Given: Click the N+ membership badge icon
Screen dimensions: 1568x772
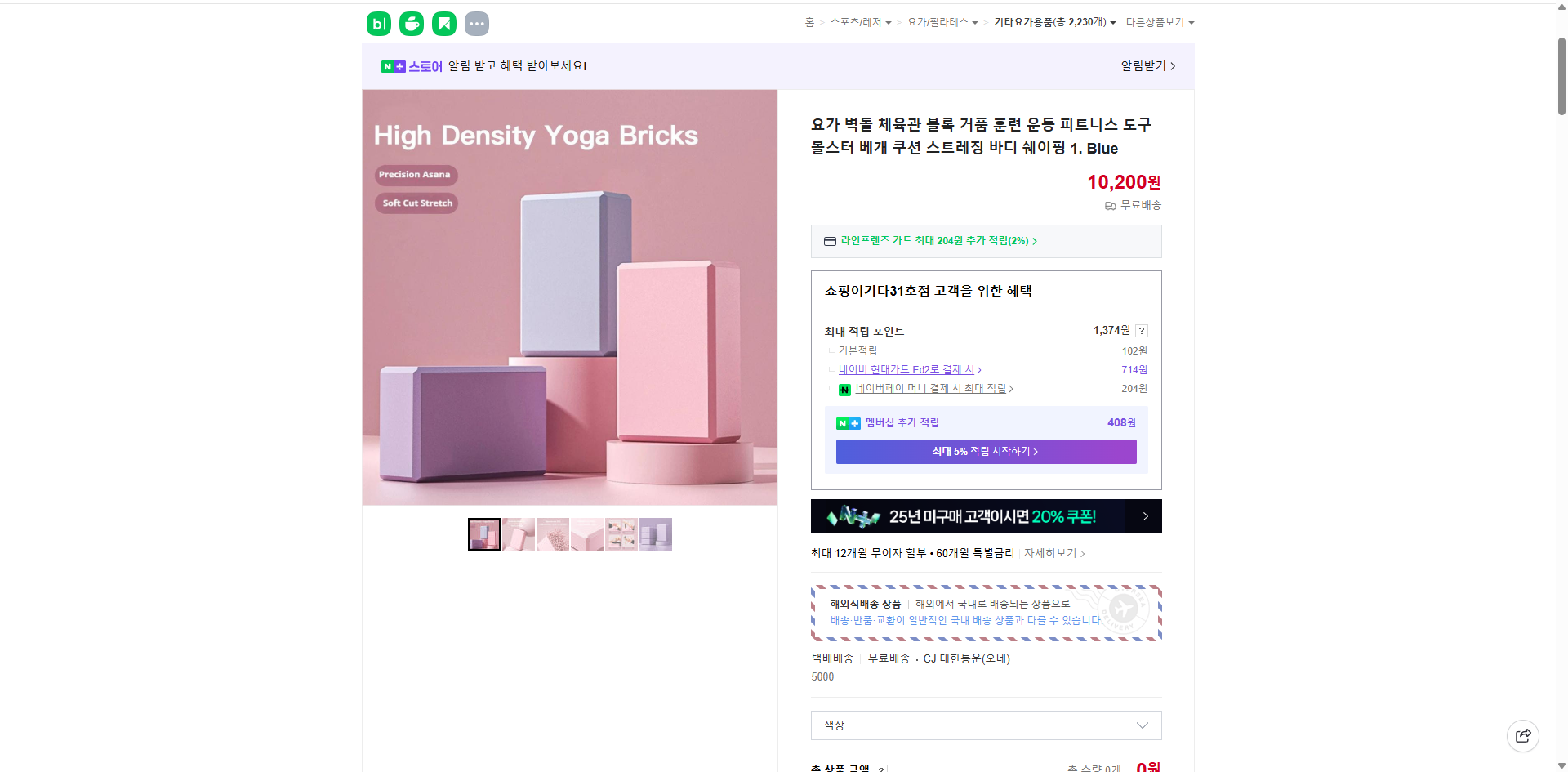Looking at the screenshot, I should coord(848,423).
